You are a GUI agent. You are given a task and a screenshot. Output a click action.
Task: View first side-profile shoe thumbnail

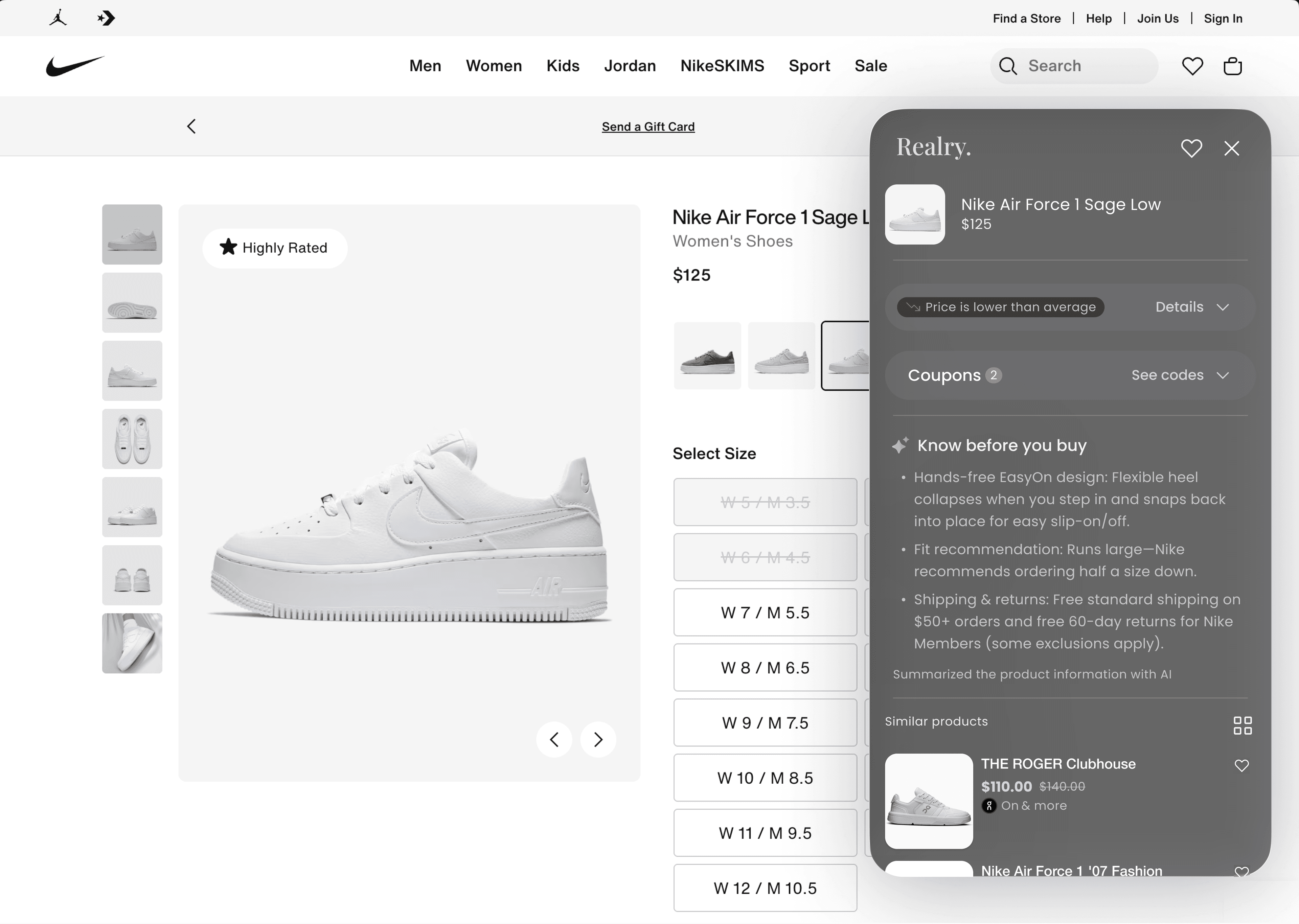[x=132, y=234]
